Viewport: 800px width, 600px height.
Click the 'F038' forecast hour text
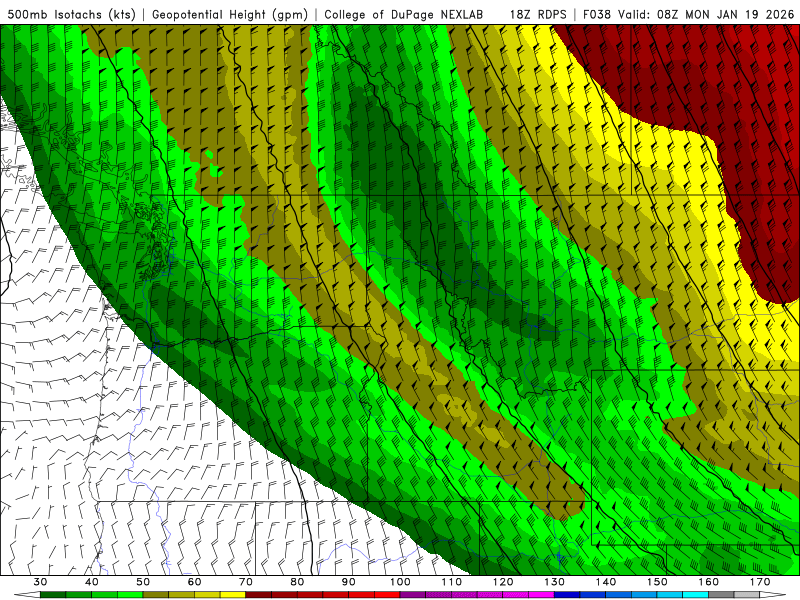point(596,14)
